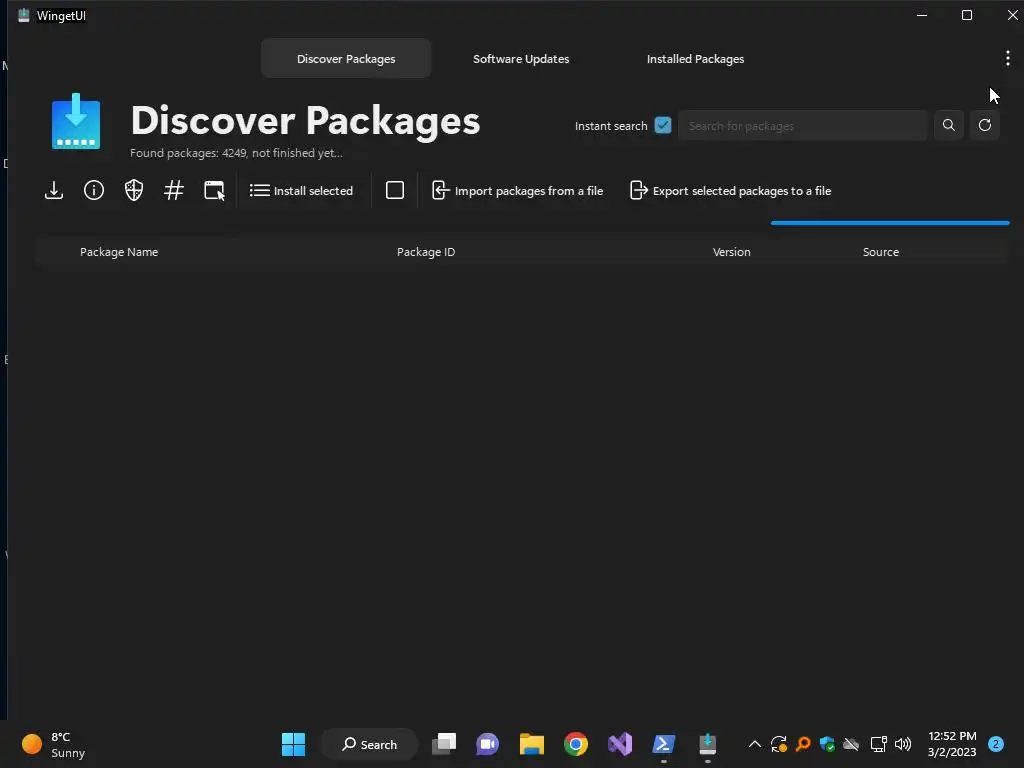Click Export selected packages to a file

click(730, 191)
